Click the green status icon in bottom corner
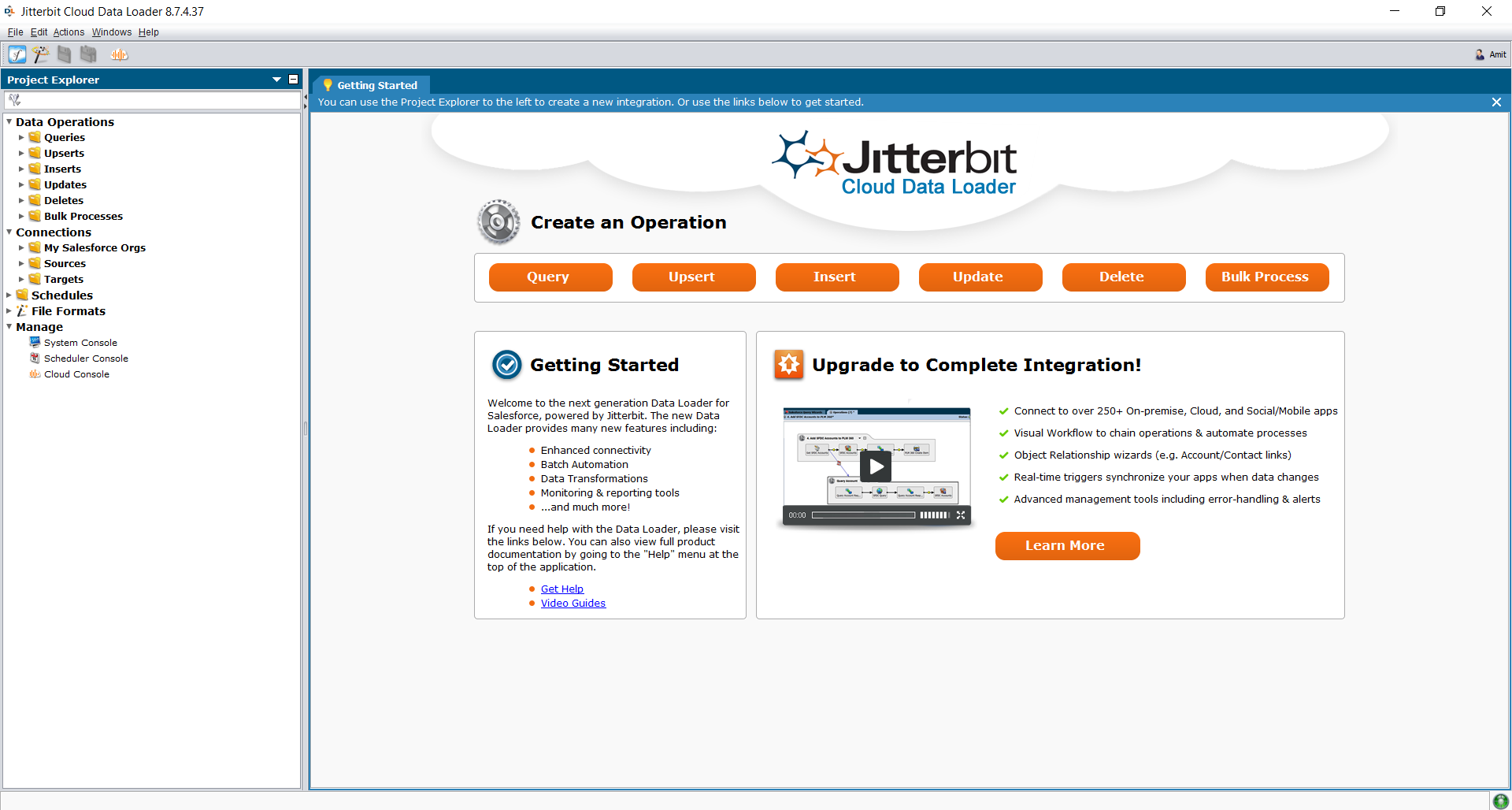Screen dimensions: 1512x810 pos(1500,801)
